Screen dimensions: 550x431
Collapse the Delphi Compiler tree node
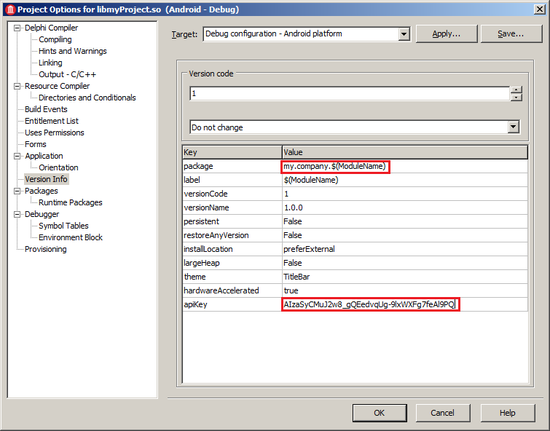click(x=16, y=28)
